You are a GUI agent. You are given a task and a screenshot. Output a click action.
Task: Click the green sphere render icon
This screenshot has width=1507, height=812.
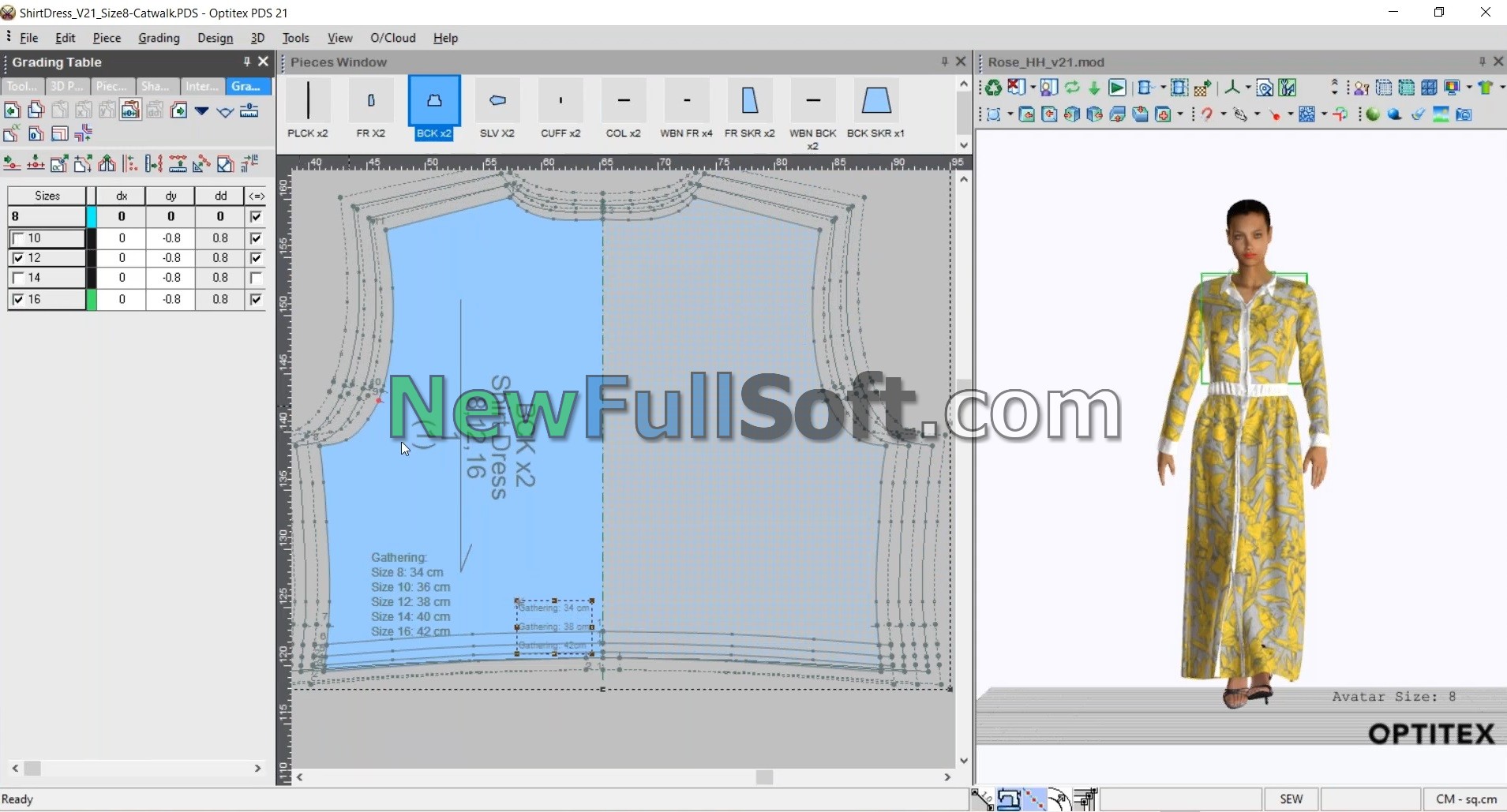coord(1373,114)
